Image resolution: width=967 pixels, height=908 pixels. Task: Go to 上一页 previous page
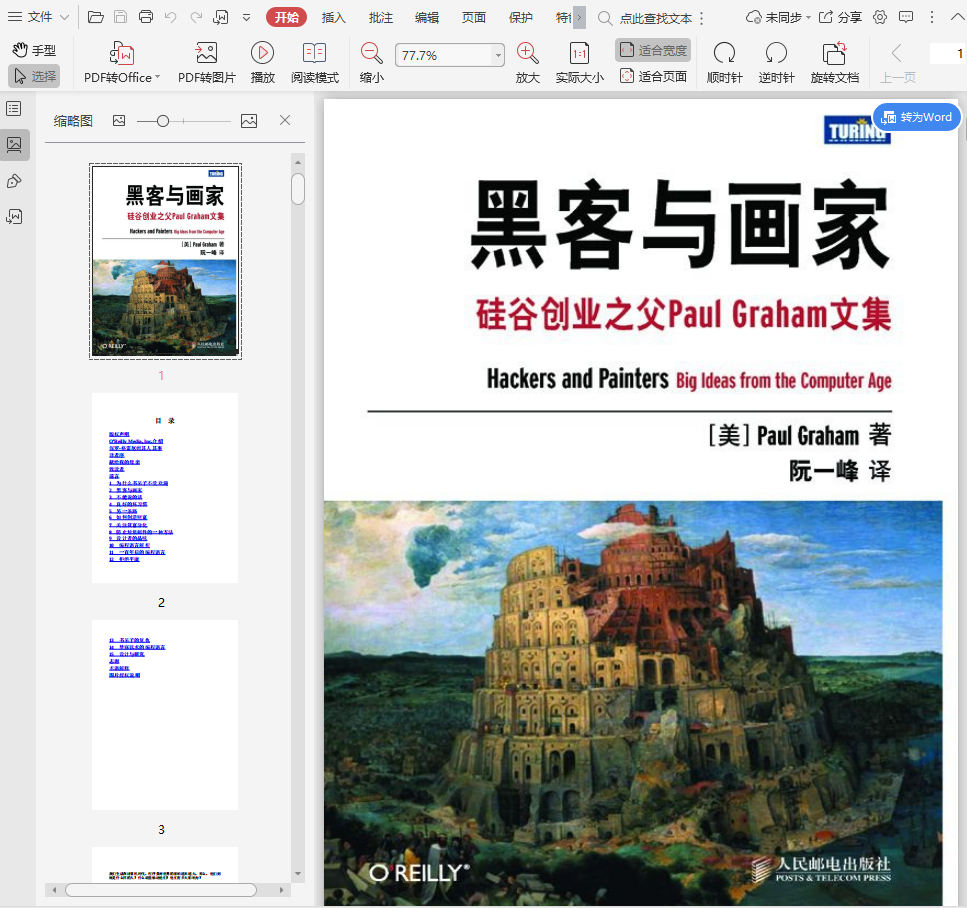pyautogui.click(x=897, y=62)
